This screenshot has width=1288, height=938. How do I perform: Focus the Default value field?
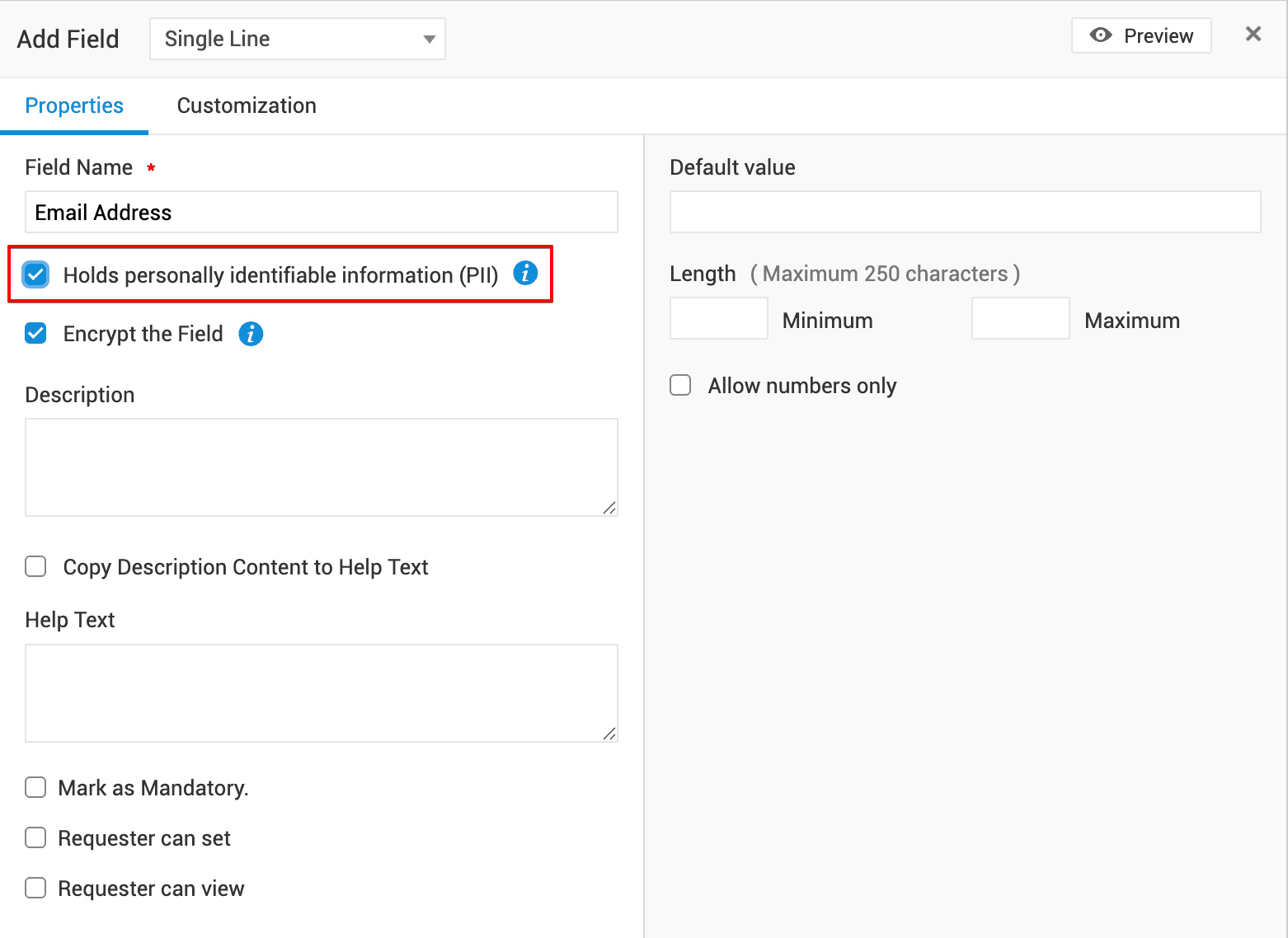pyautogui.click(x=965, y=213)
